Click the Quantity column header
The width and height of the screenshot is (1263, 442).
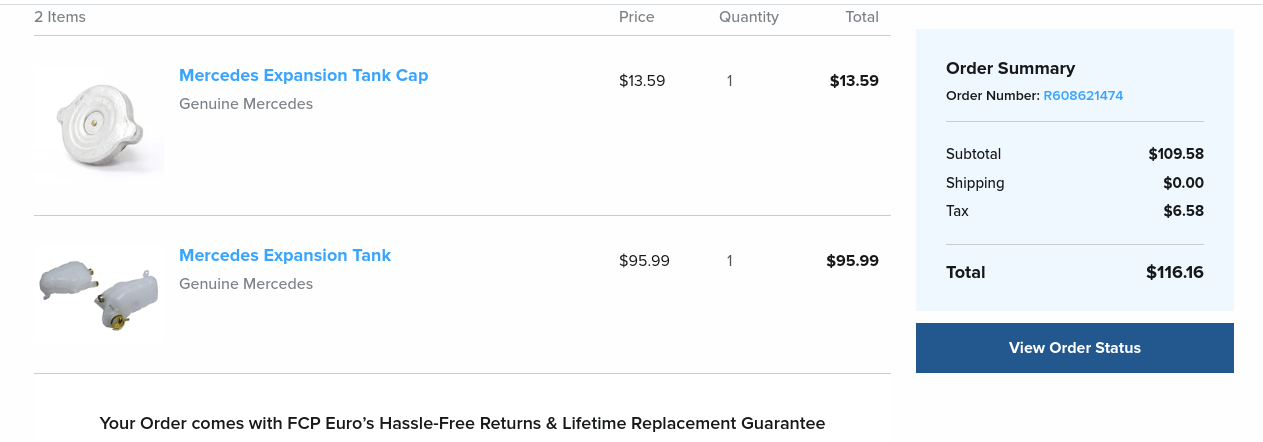coord(748,17)
